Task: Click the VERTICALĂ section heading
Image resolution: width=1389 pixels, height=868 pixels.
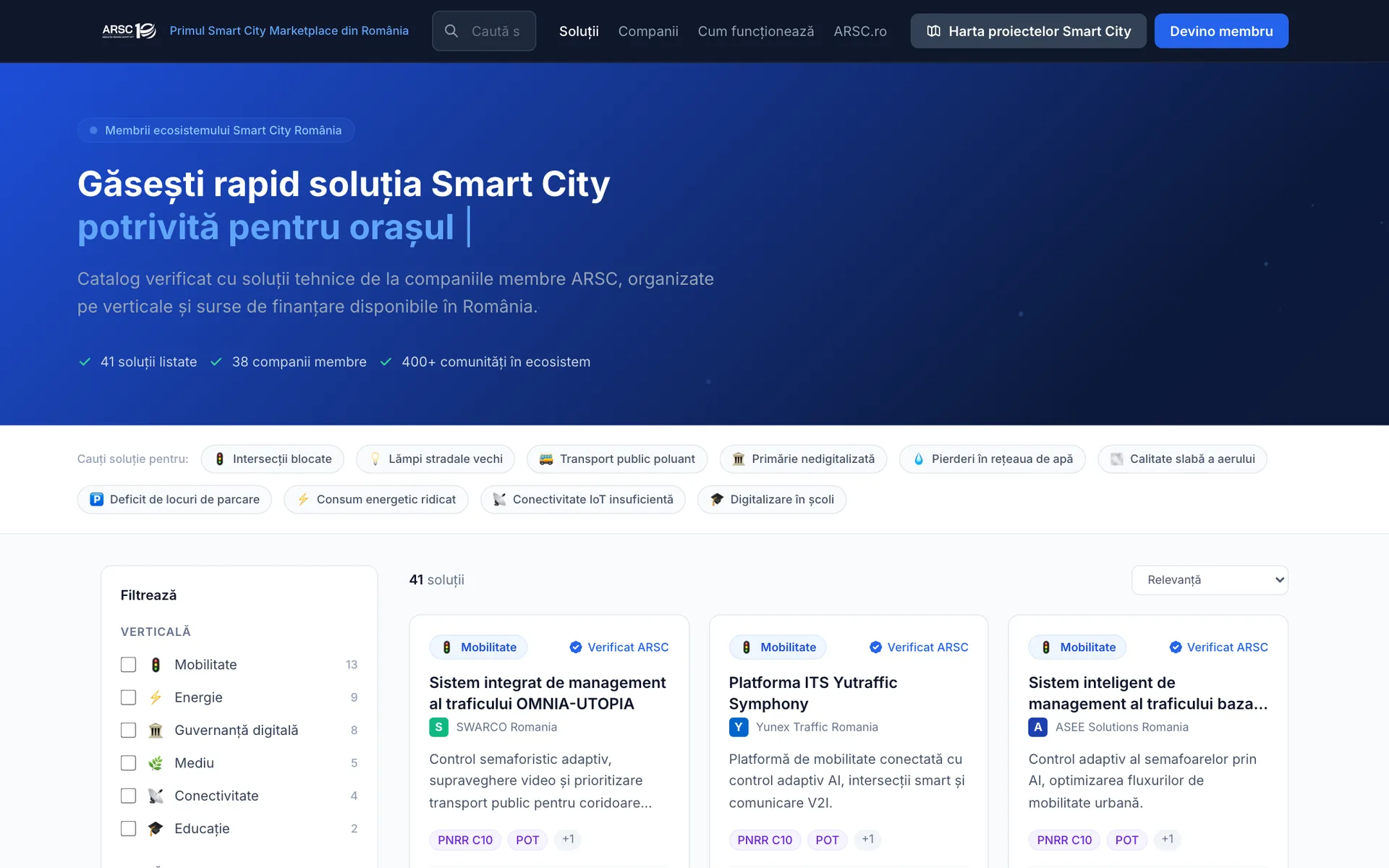Action: (156, 631)
